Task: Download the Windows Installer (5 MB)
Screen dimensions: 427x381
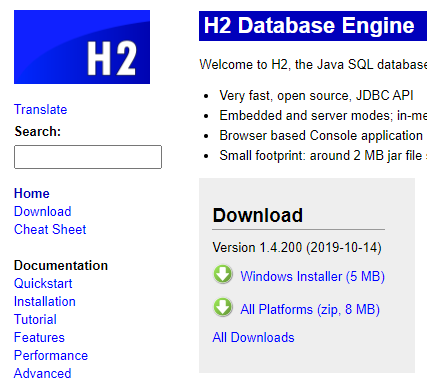Action: 313,276
